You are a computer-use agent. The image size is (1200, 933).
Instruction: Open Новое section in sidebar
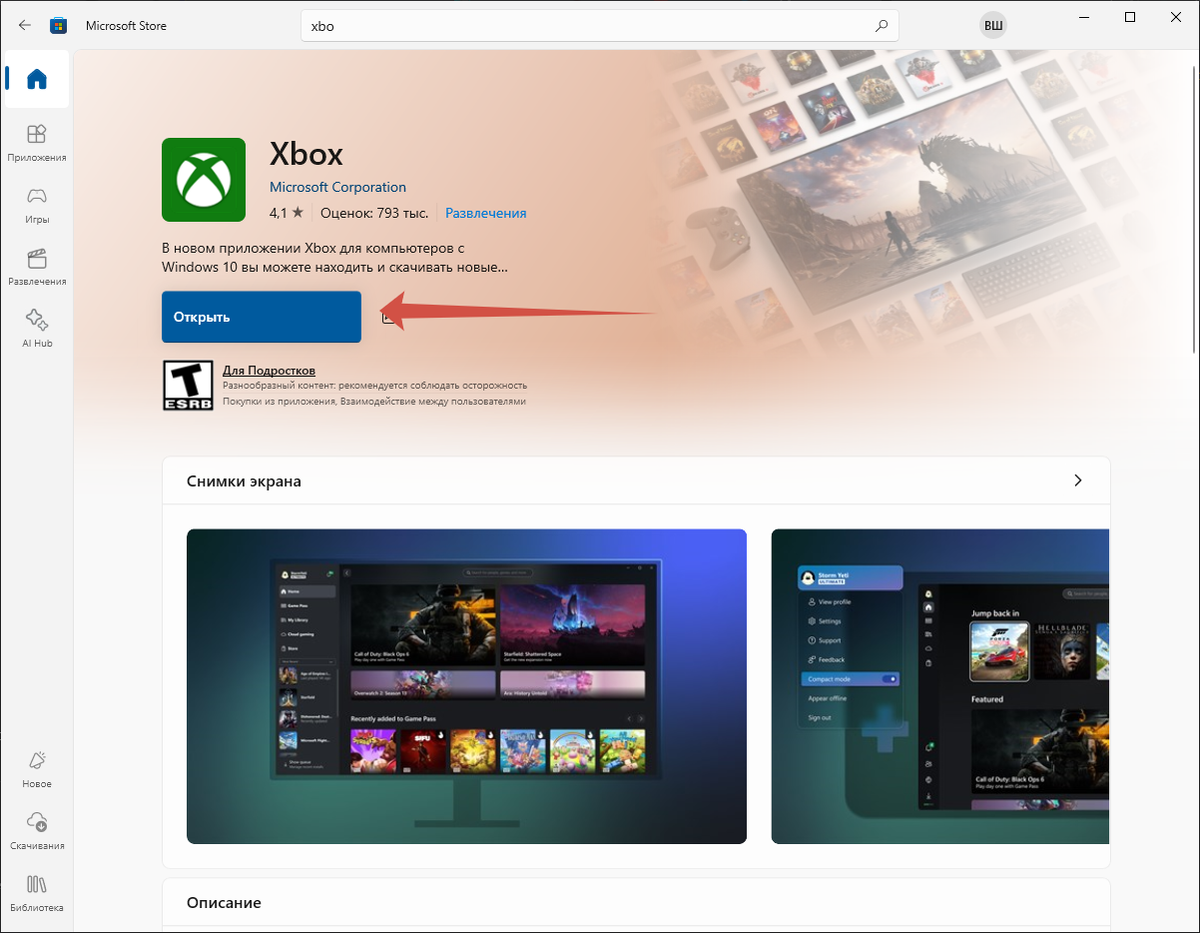click(37, 770)
